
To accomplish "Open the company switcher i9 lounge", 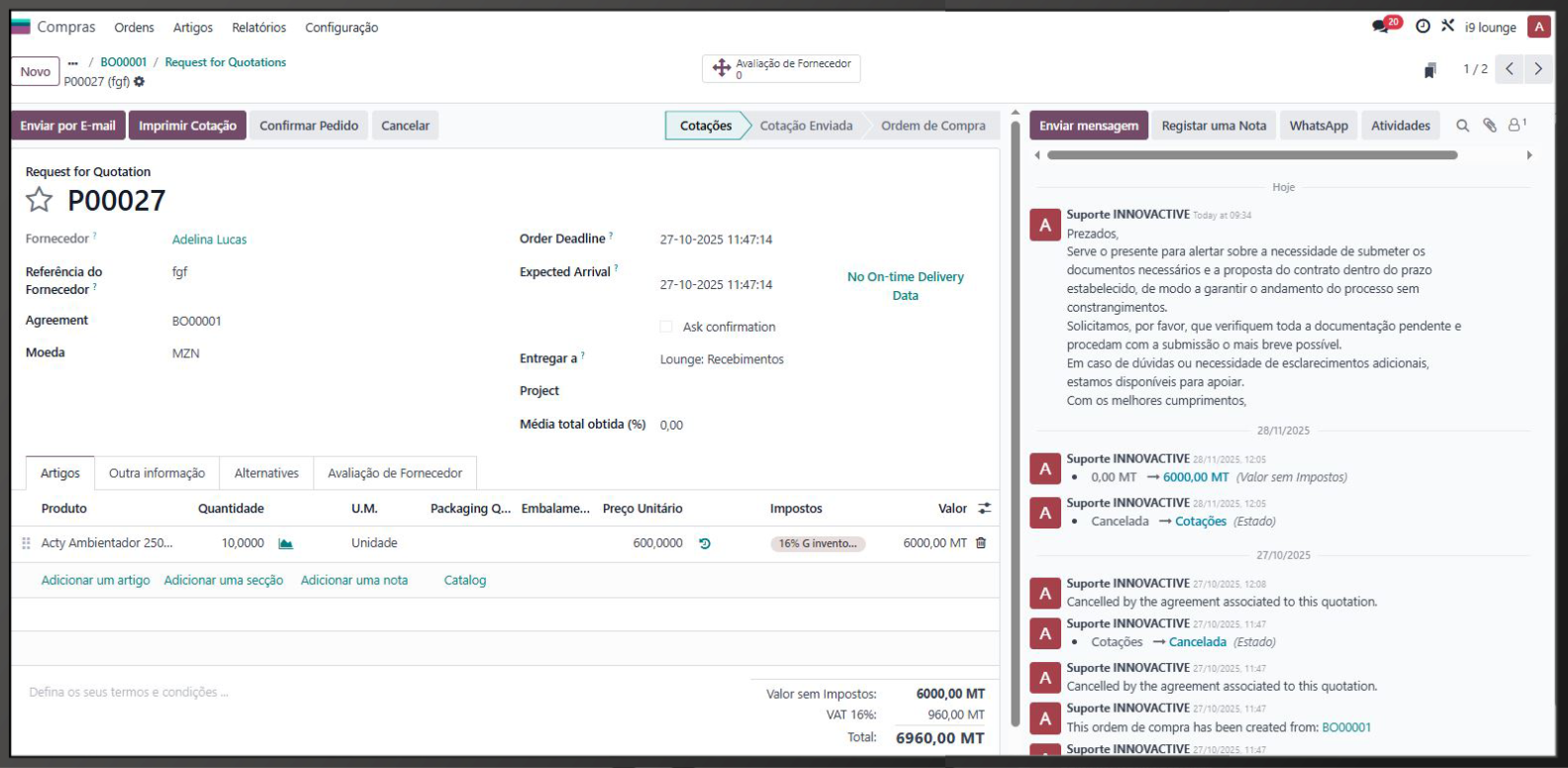I will 1490,28.
